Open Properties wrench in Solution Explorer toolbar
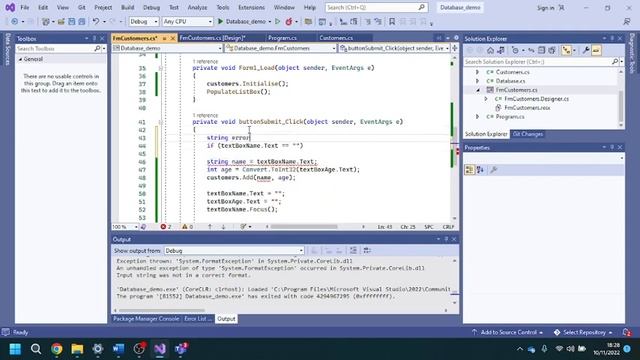 pyautogui.click(x=586, y=50)
